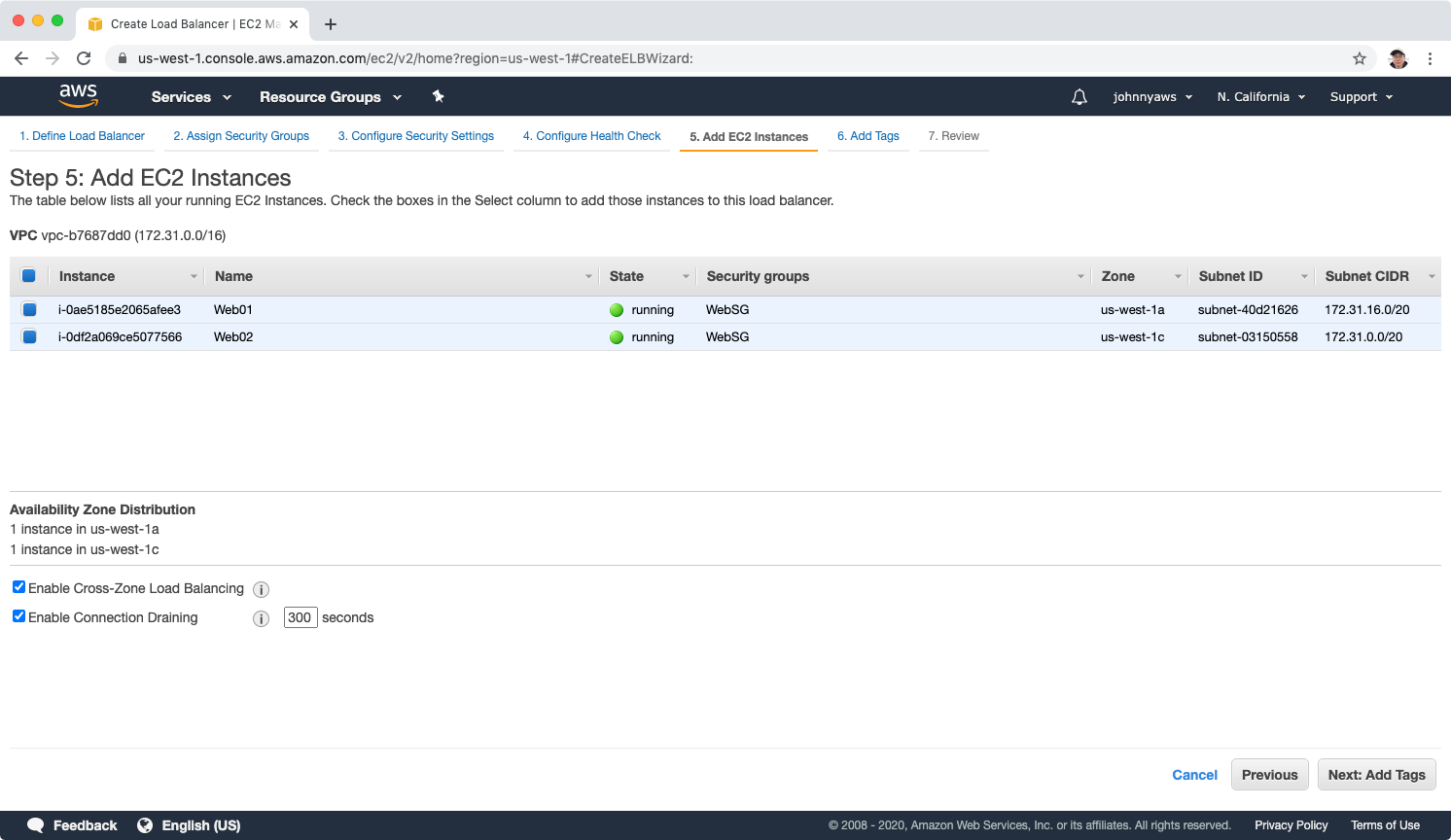Screen dimensions: 1451x840
Task: Disable Cross-Zone Load Balancing checkbox
Action: [18, 587]
